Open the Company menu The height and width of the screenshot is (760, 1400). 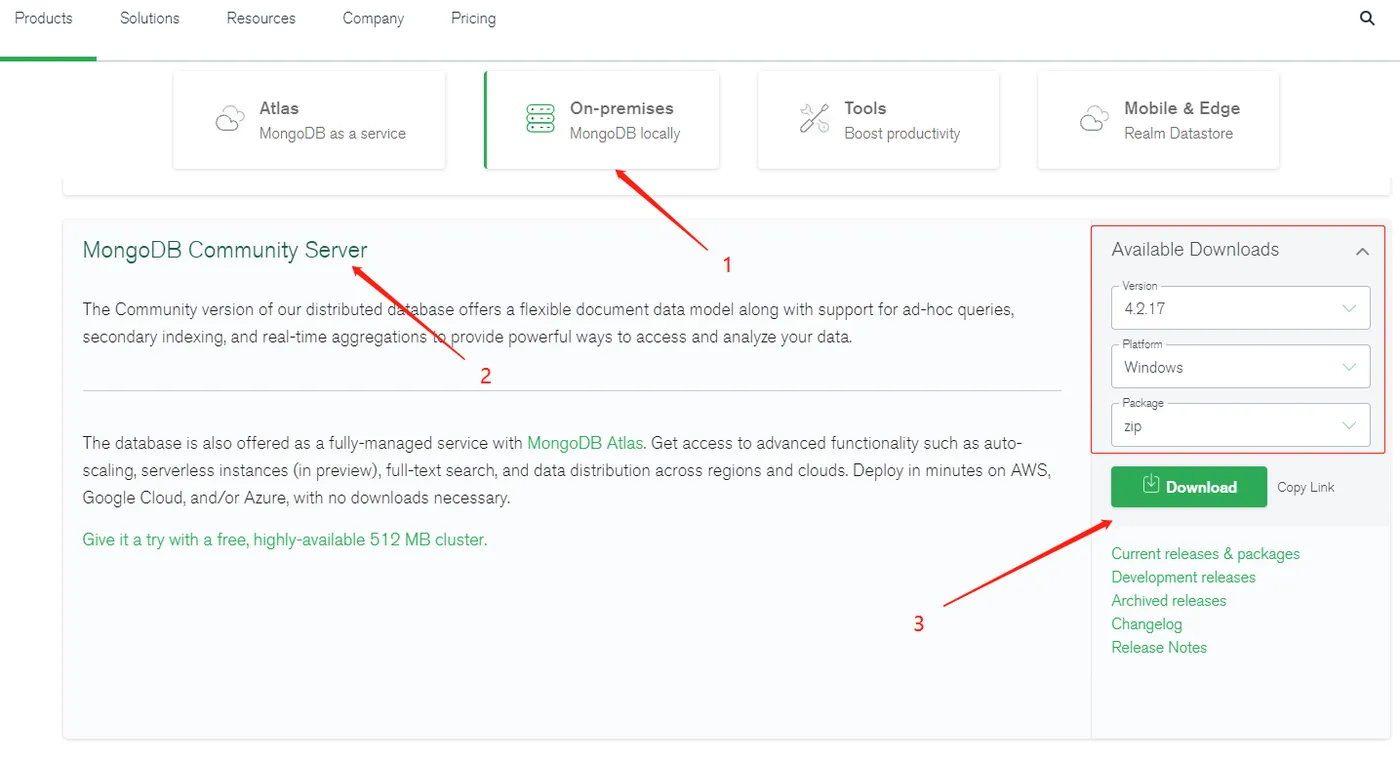(373, 18)
